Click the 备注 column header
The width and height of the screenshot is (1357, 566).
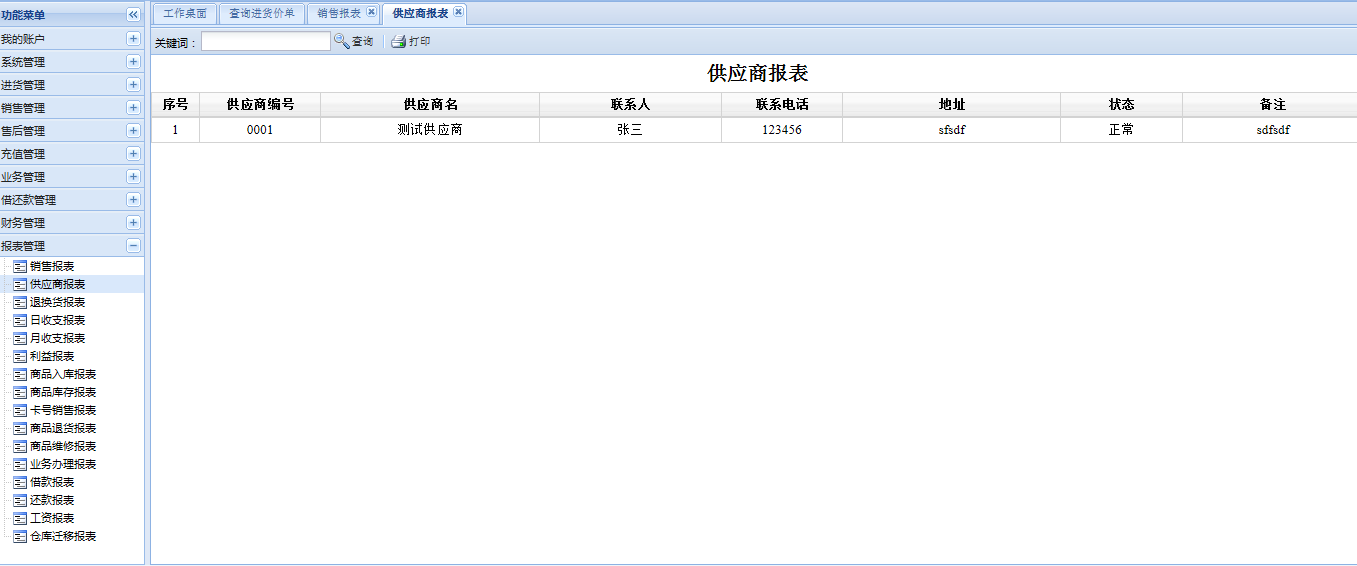pyautogui.click(x=1272, y=105)
